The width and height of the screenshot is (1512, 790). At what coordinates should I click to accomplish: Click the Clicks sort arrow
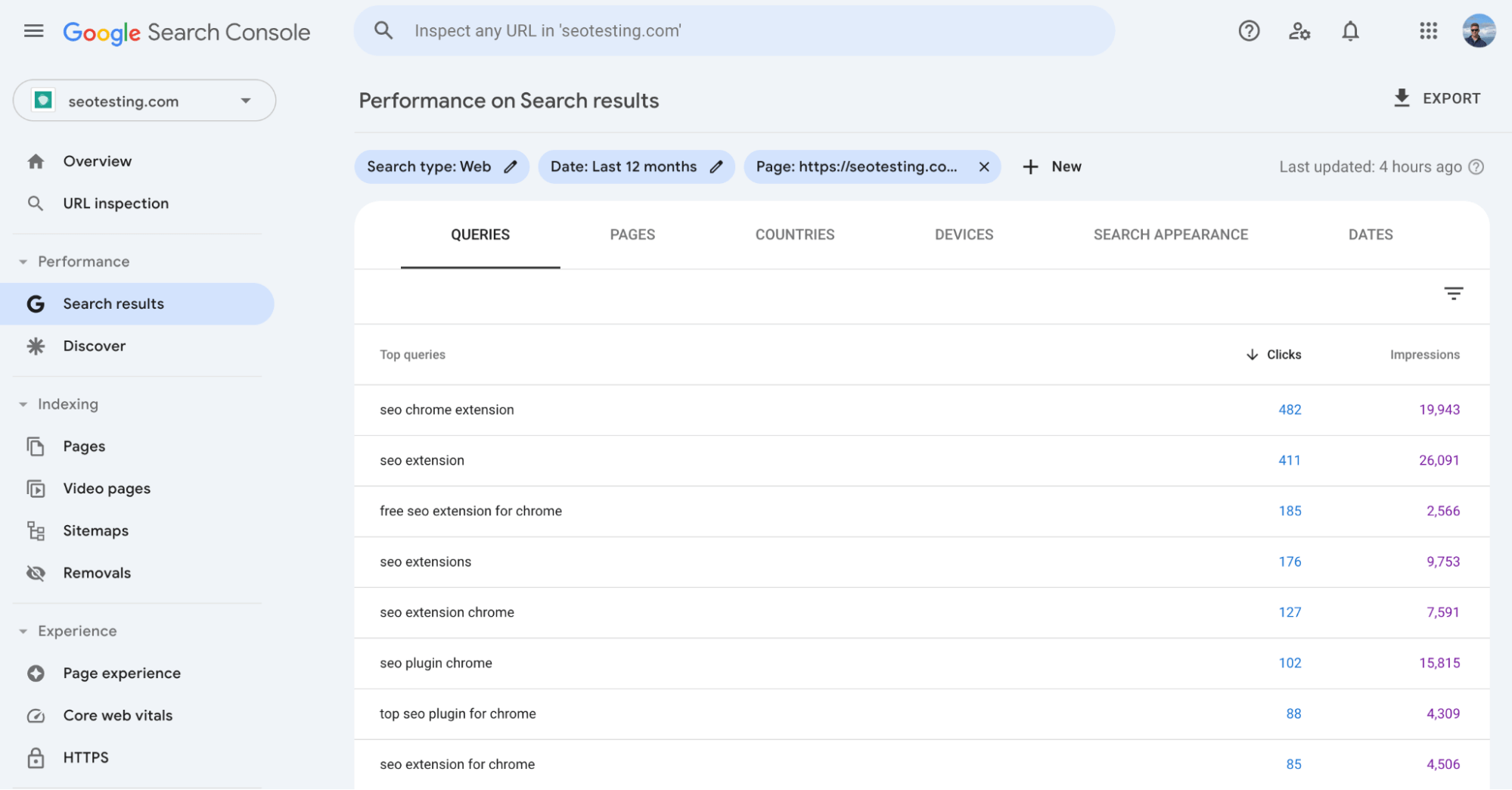pyautogui.click(x=1252, y=355)
